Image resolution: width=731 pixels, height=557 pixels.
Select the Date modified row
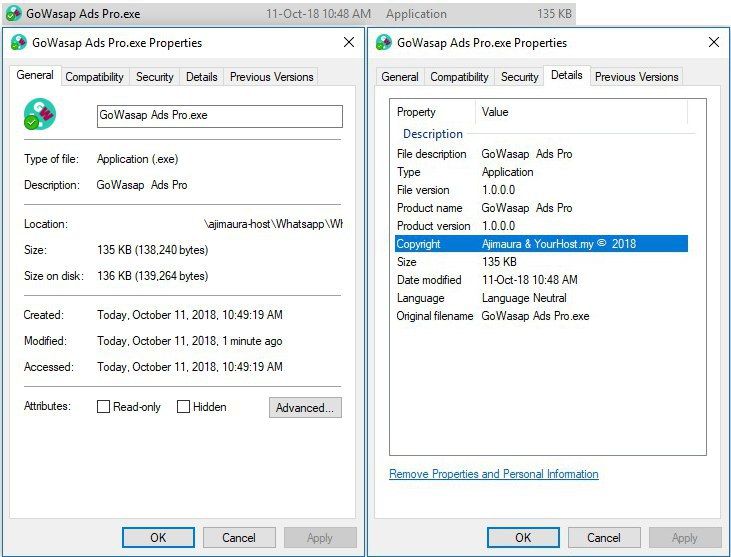(x=541, y=280)
